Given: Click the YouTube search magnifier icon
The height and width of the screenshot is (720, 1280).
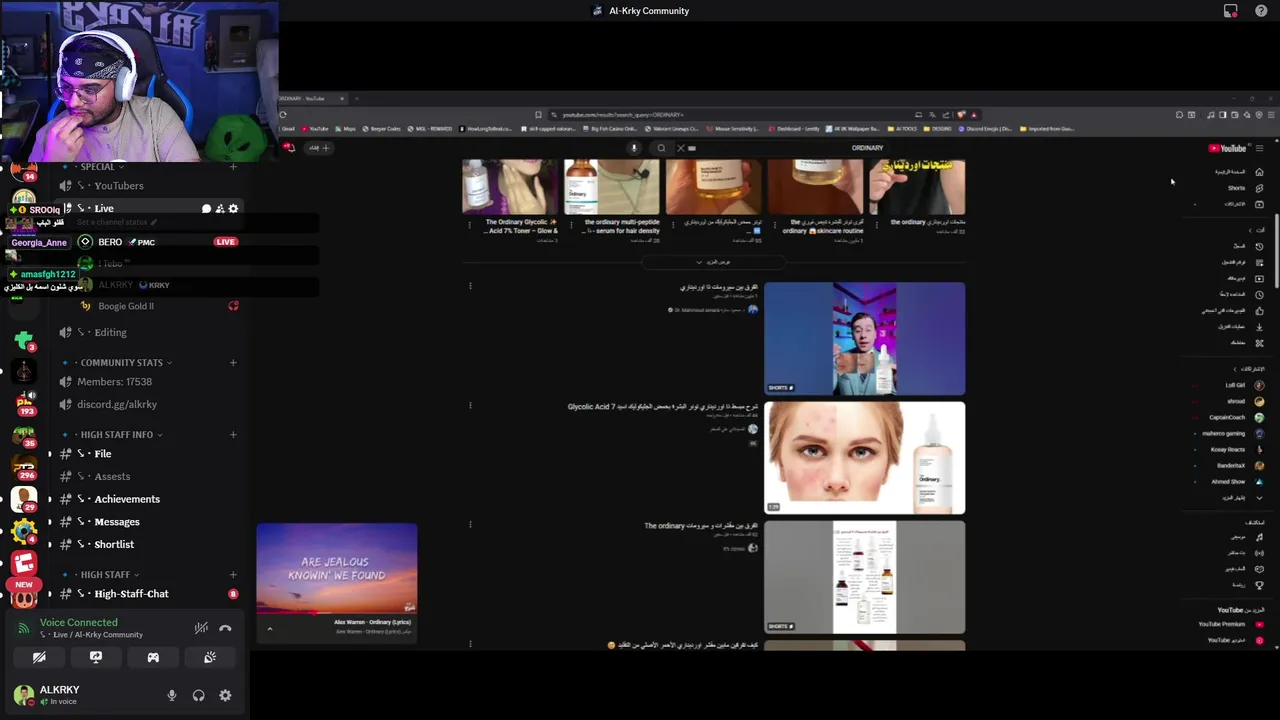Looking at the screenshot, I should point(661,148).
